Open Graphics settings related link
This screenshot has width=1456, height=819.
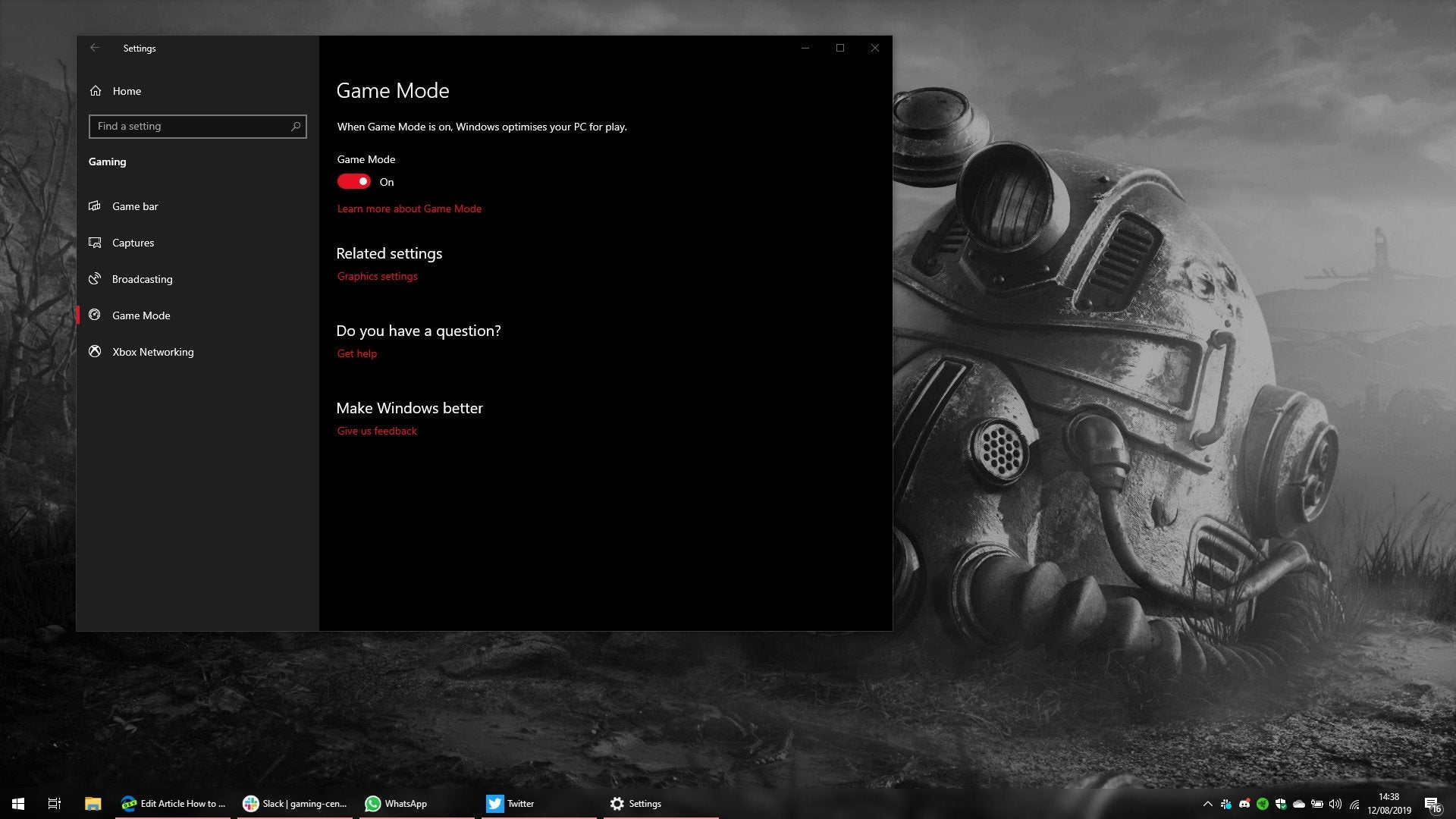pyautogui.click(x=378, y=276)
